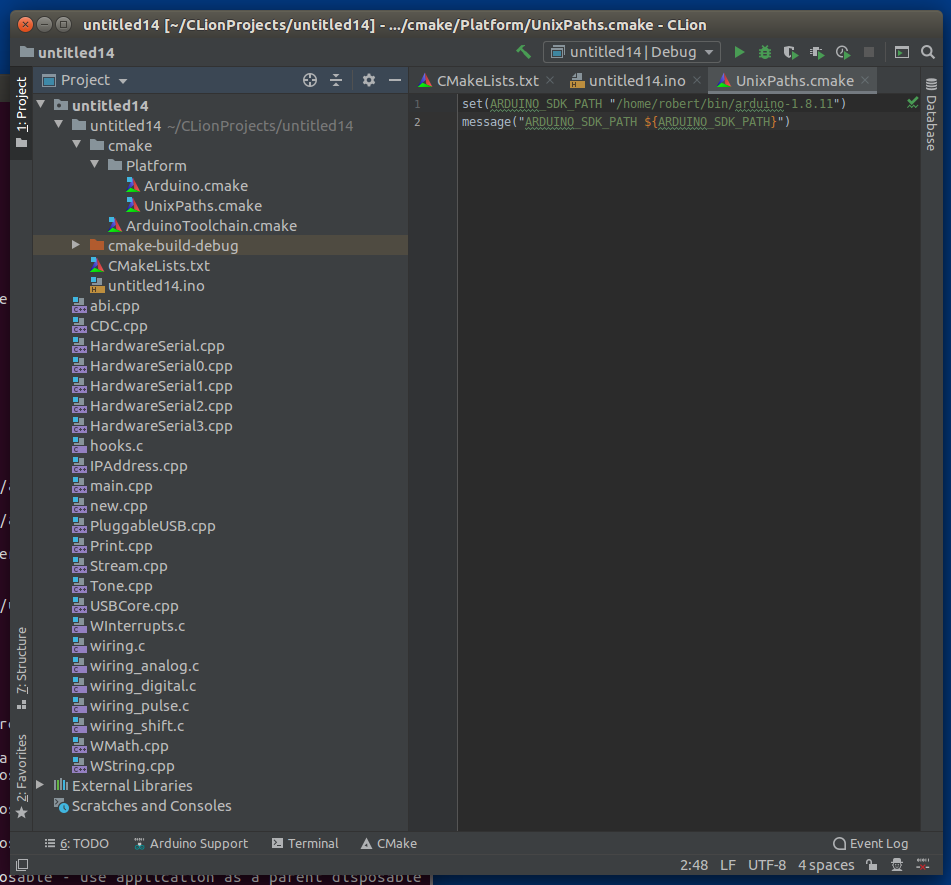The height and width of the screenshot is (885, 951).
Task: Collapse the Platform folder arrow
Action: tap(95, 164)
